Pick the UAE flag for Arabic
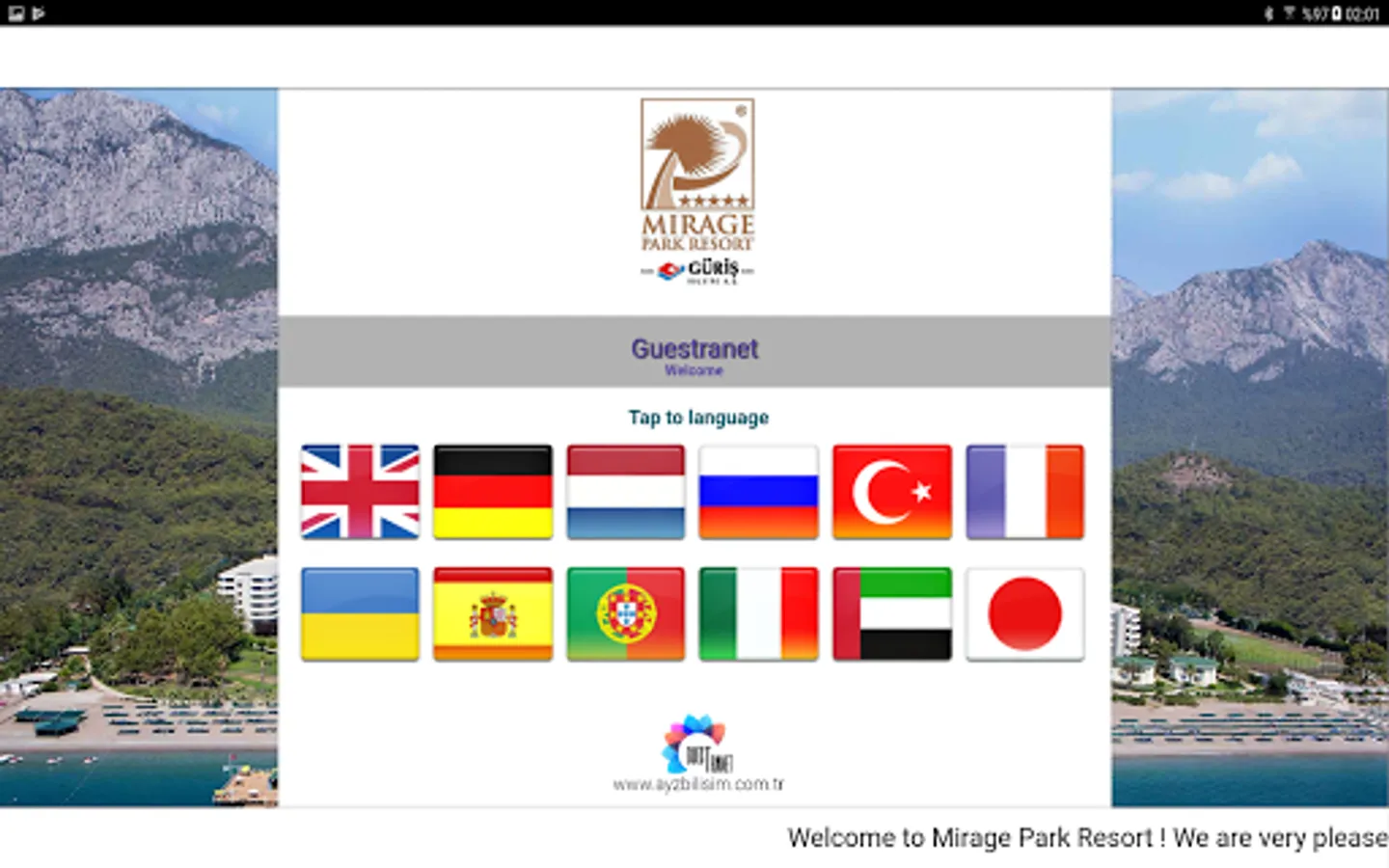 892,613
